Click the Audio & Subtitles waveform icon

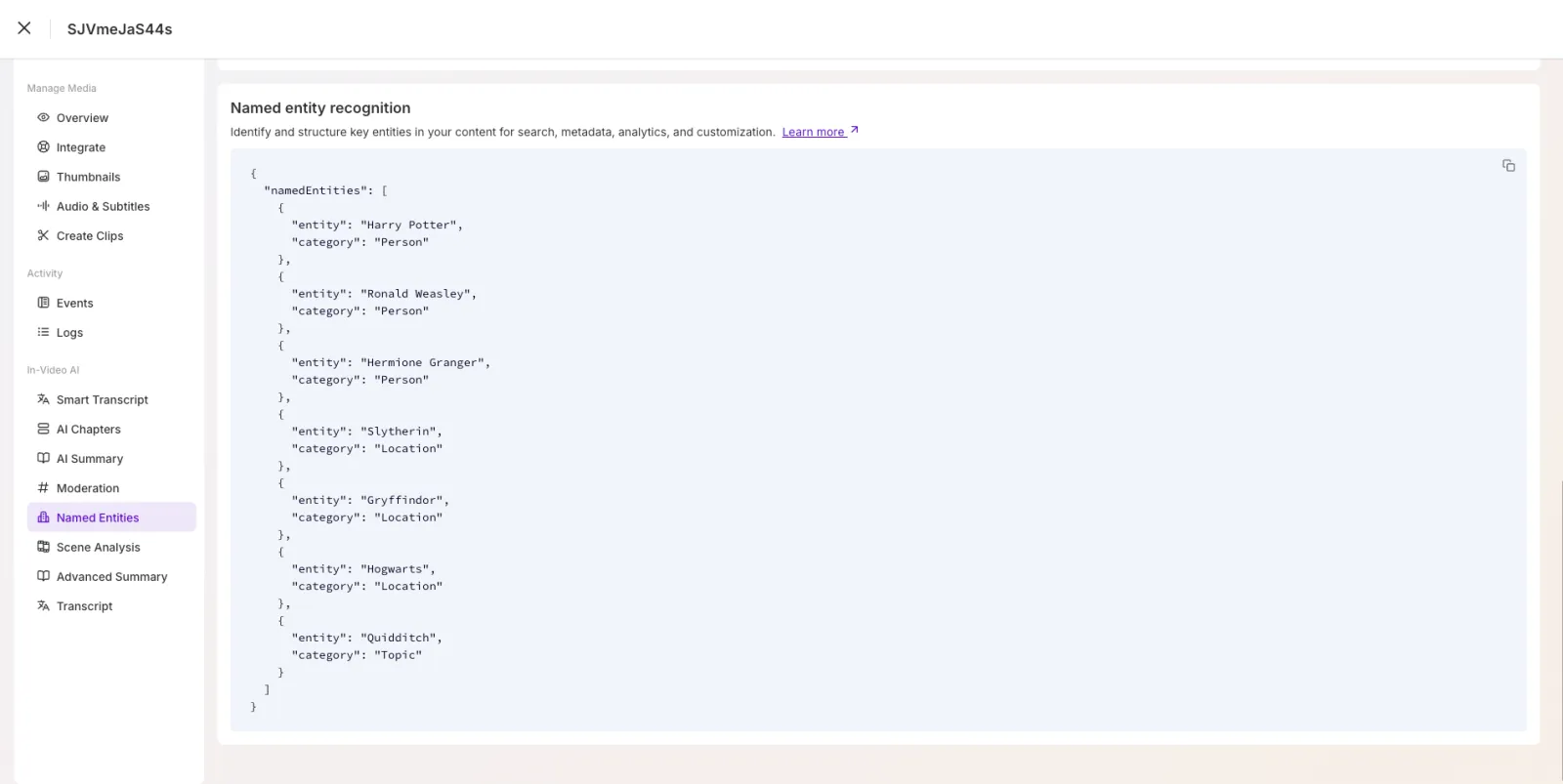[x=43, y=206]
